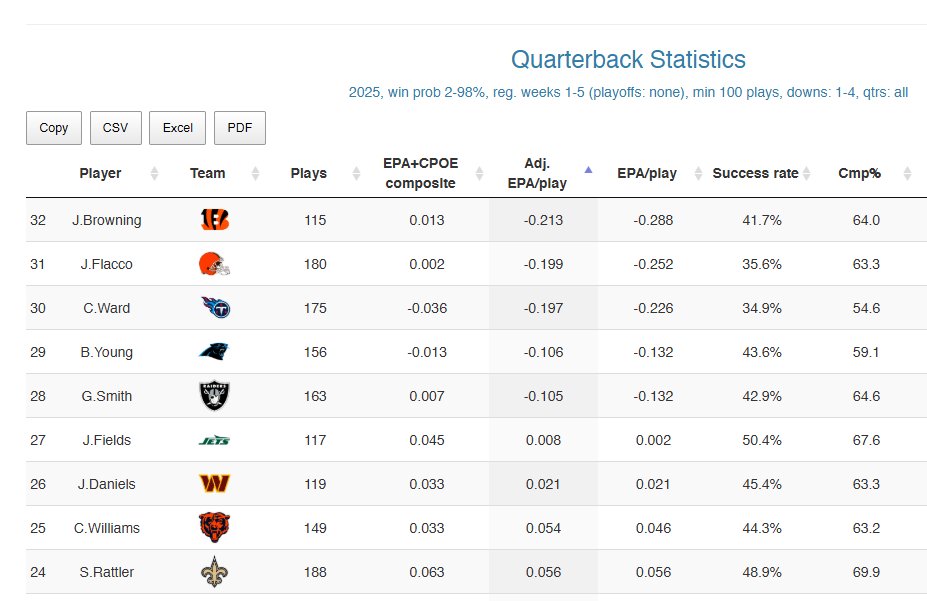This screenshot has height=601, width=927.
Task: Export table using Excel button
Action: coord(177,128)
